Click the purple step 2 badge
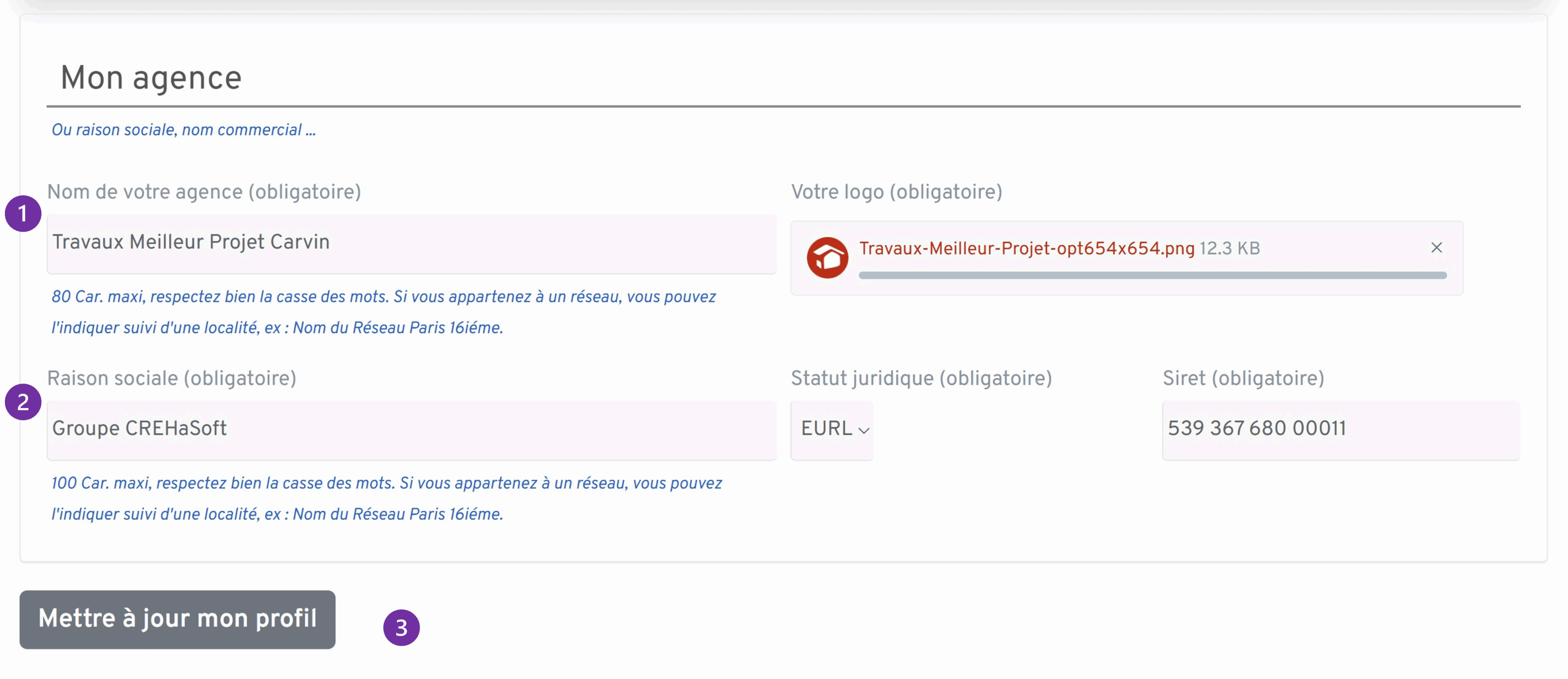 (x=23, y=402)
